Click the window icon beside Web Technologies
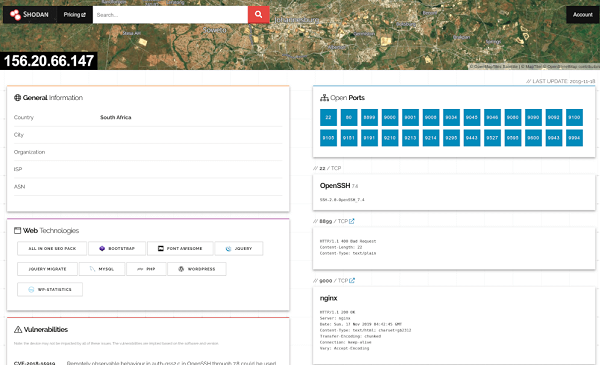This screenshot has width=600, height=365. click(17, 230)
